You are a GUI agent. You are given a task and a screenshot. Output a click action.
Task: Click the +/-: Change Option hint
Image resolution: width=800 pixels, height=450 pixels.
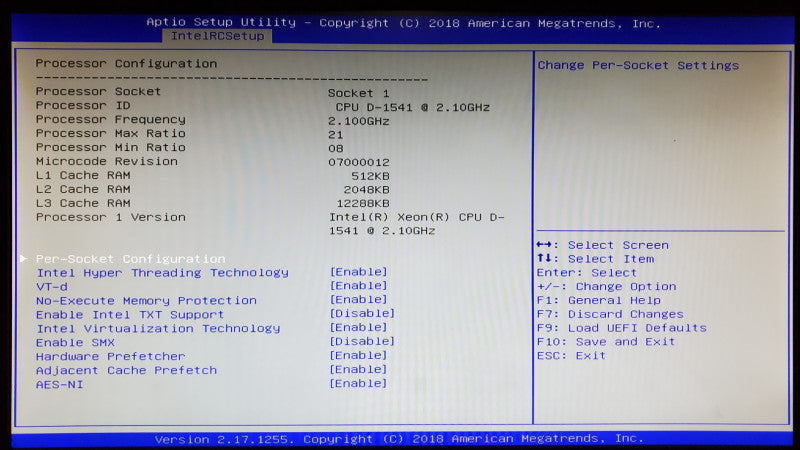[607, 287]
